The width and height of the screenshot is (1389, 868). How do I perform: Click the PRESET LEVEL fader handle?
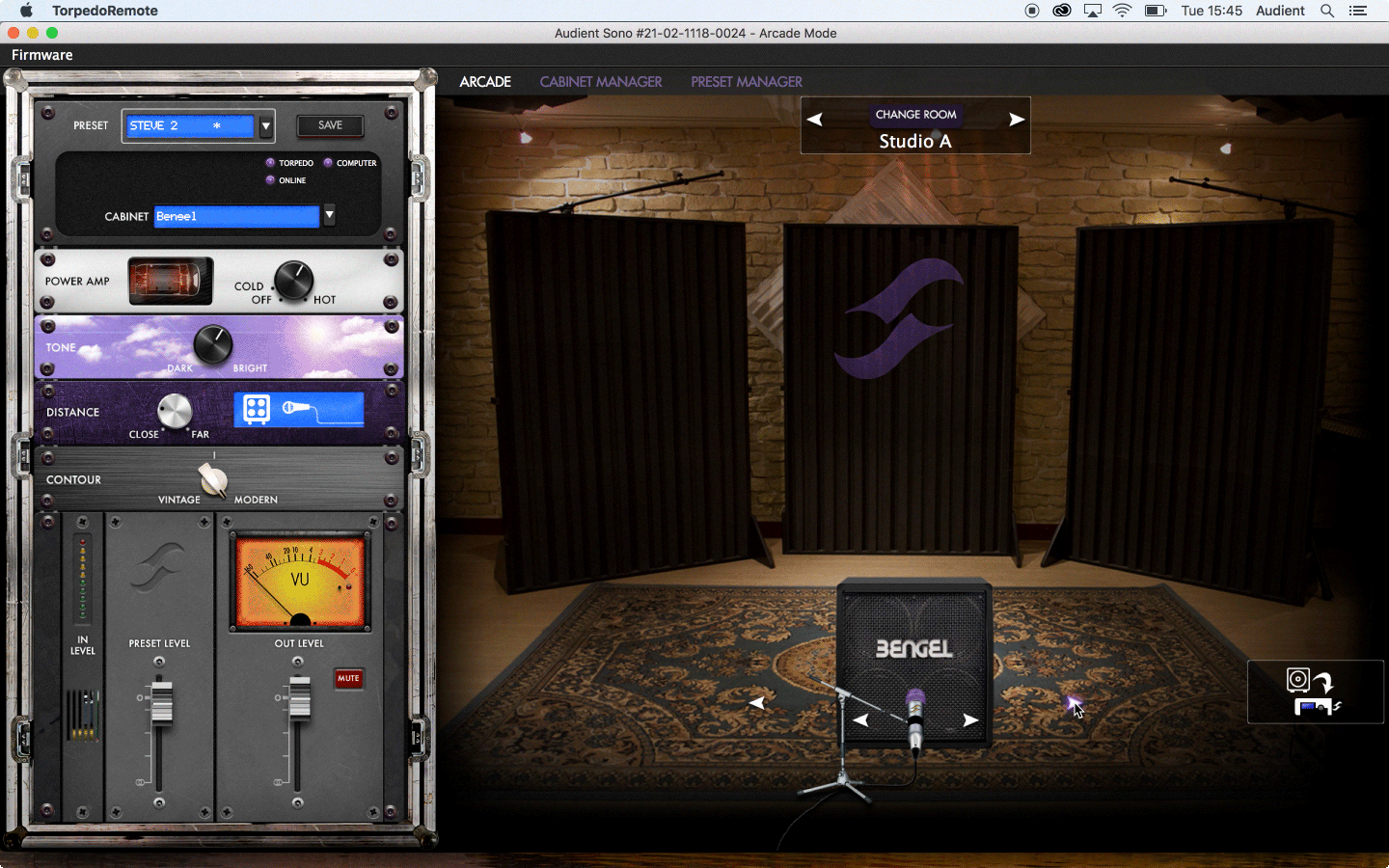tap(161, 702)
